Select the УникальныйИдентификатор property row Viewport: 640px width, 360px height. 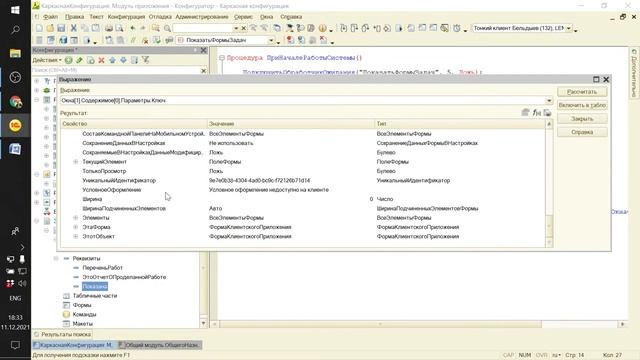point(302,180)
